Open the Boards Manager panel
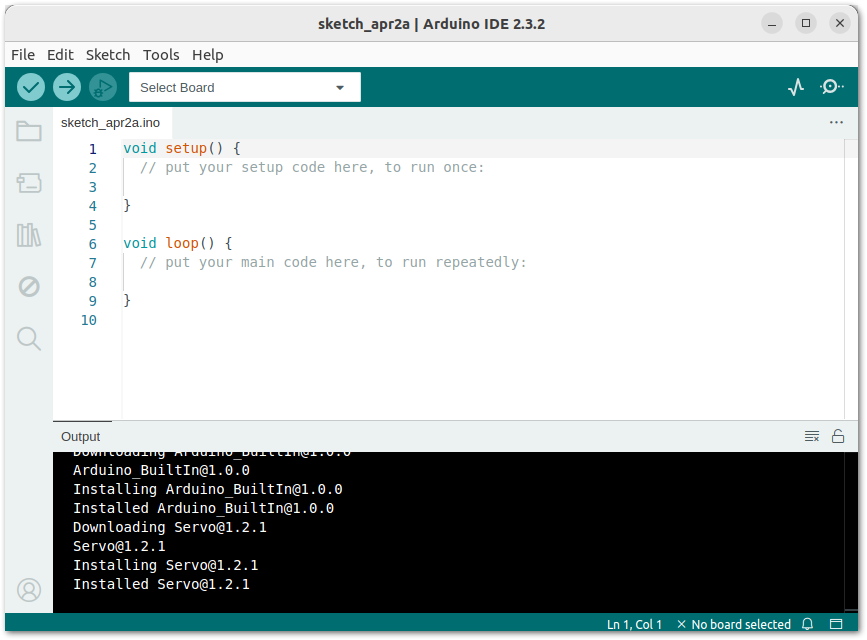The width and height of the screenshot is (867, 640). pos(29,183)
